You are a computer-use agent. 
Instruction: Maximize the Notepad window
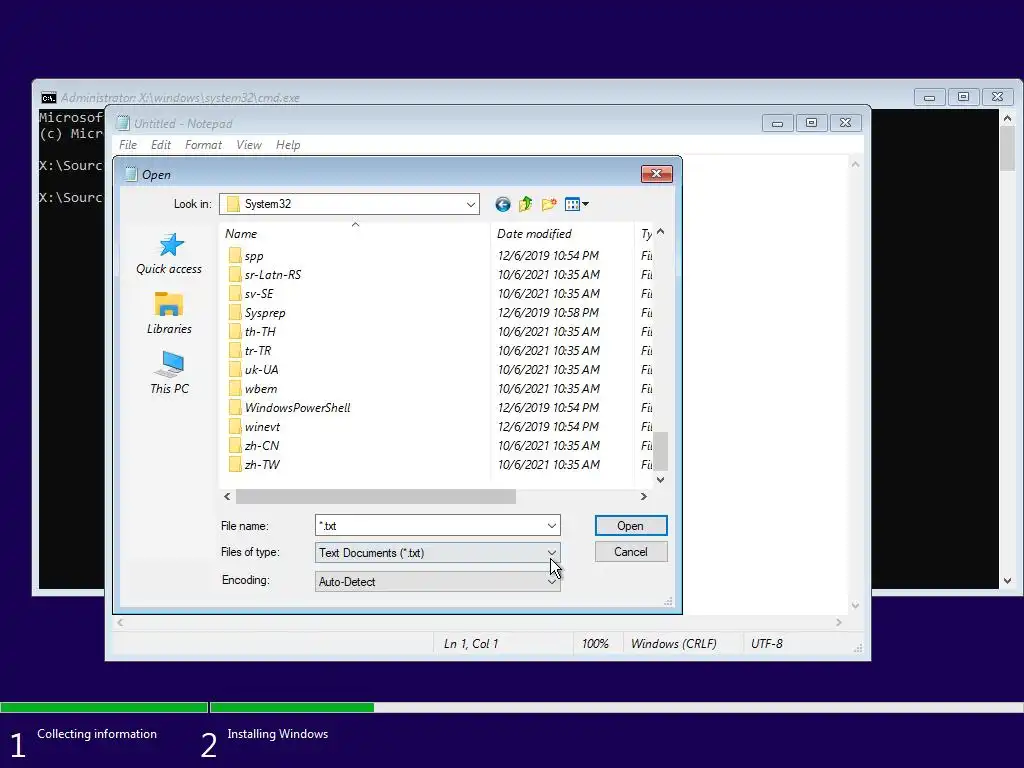click(811, 123)
